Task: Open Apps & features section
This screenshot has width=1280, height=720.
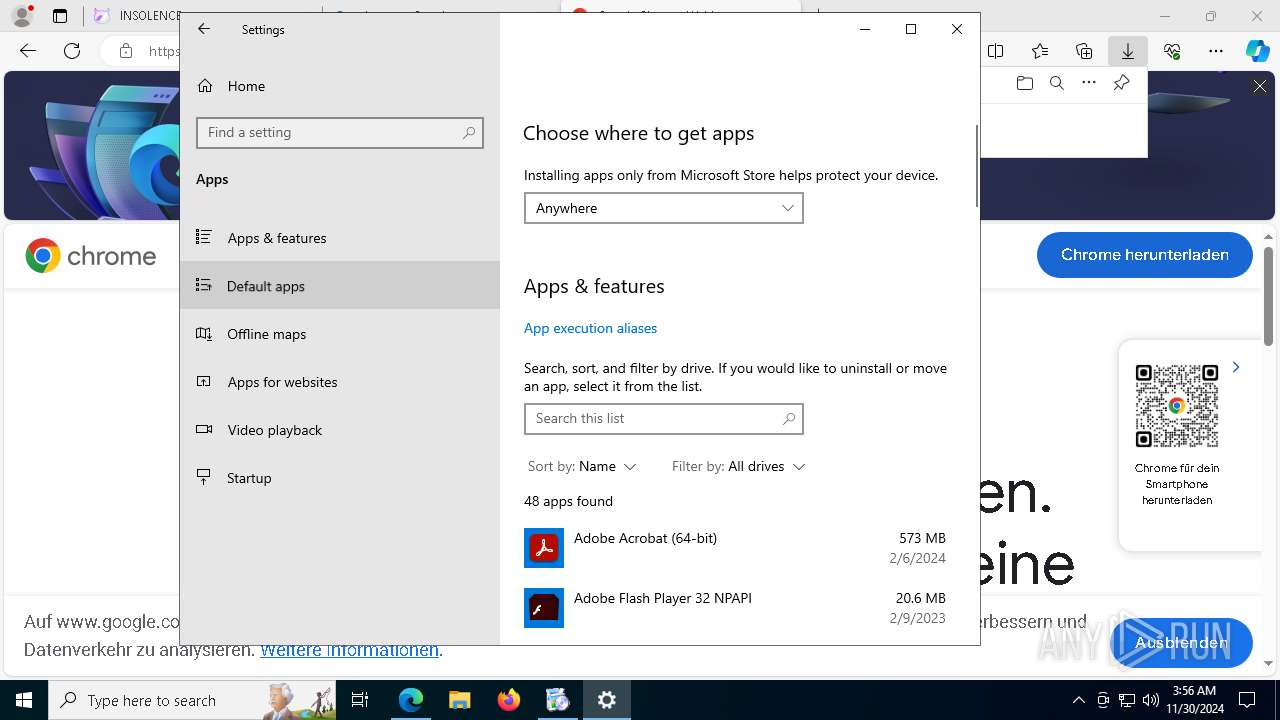Action: (340, 238)
